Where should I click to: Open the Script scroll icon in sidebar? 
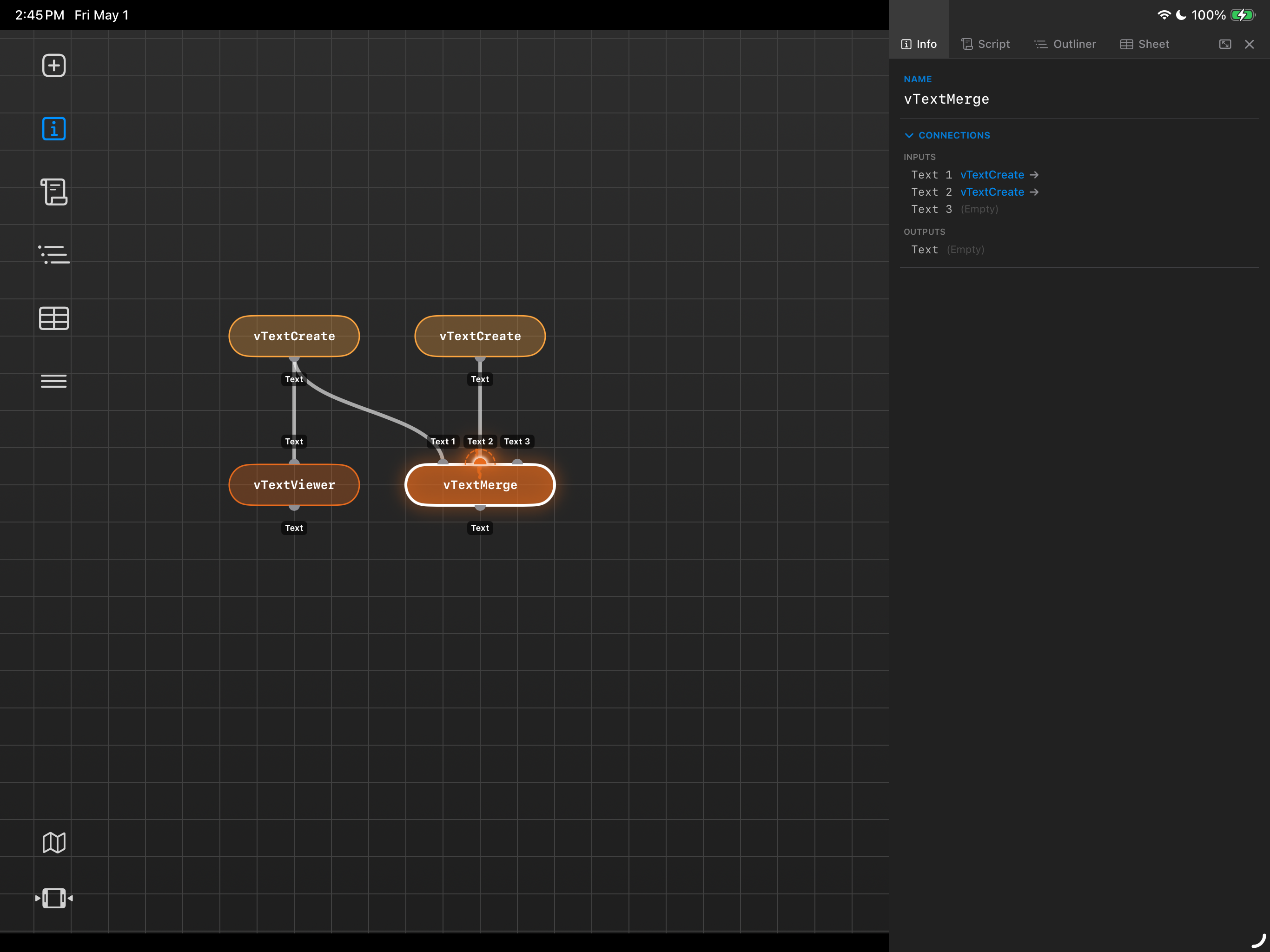[x=54, y=192]
